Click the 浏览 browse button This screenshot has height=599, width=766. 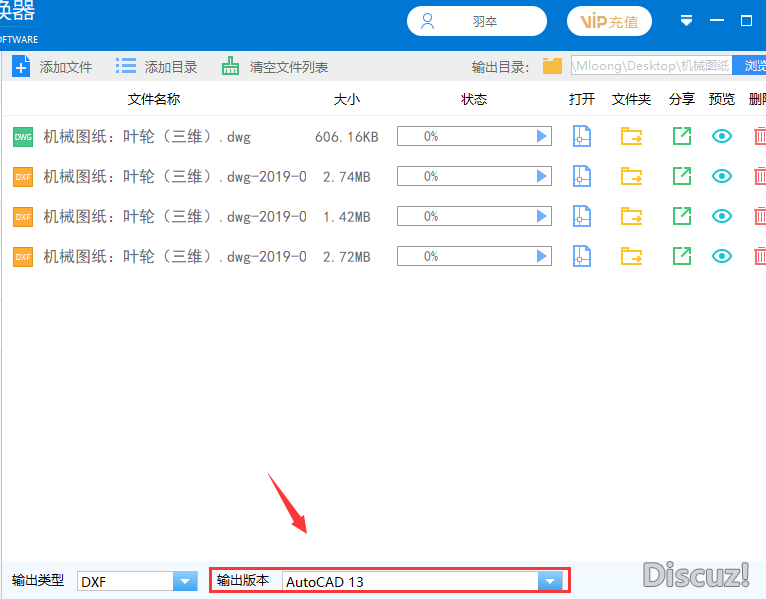(x=752, y=66)
